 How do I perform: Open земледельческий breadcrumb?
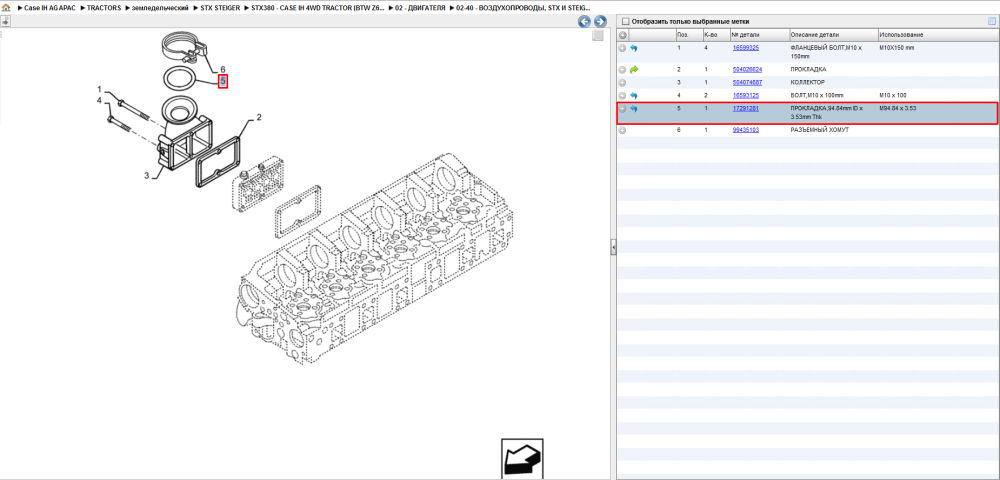(x=160, y=7)
